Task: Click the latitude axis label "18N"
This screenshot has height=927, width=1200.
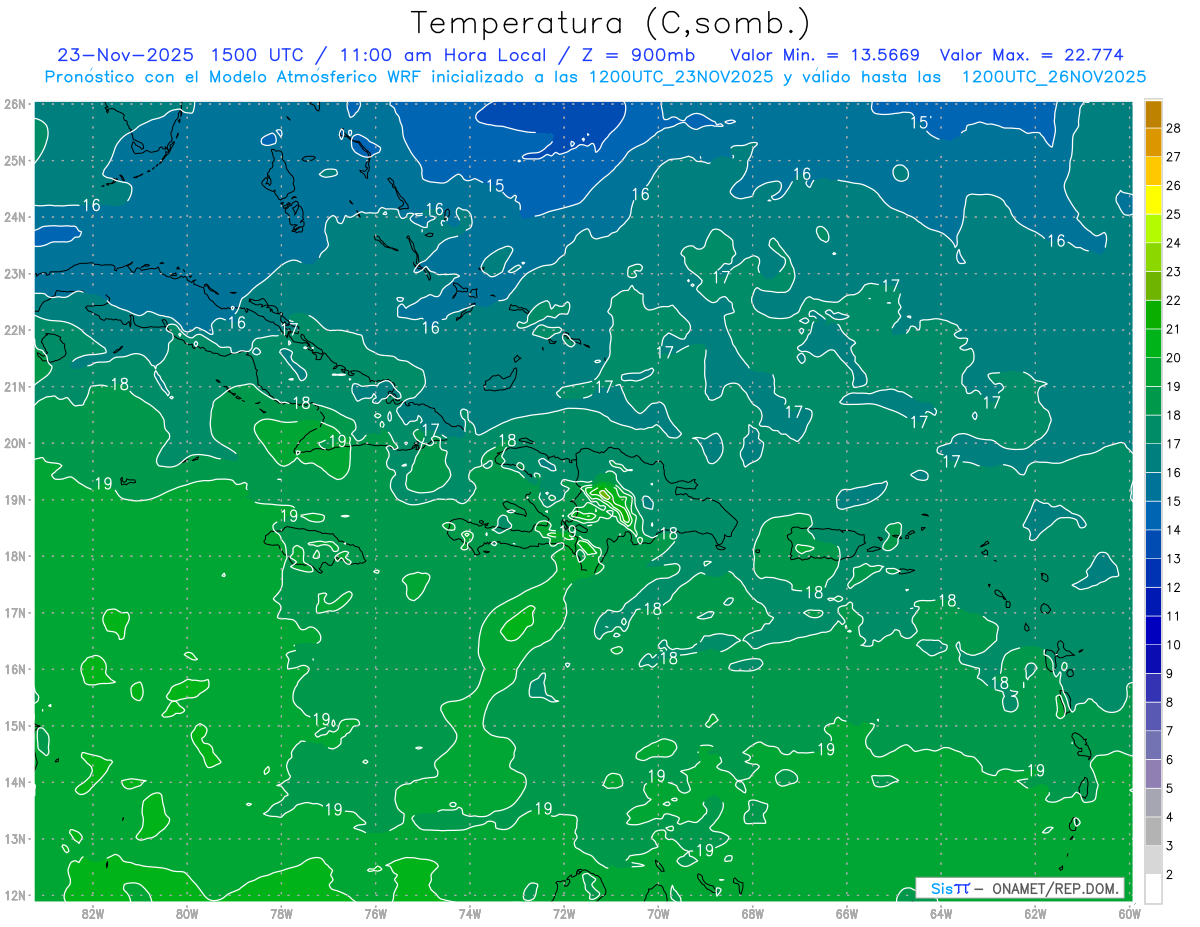Action: [15, 556]
